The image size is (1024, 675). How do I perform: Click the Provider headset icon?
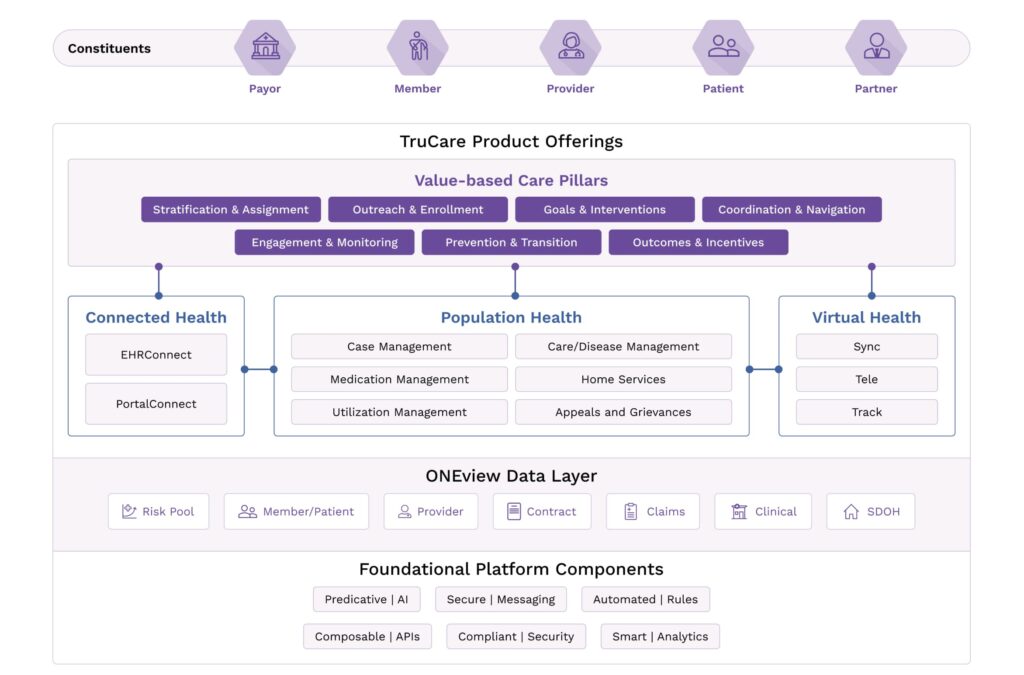click(570, 46)
